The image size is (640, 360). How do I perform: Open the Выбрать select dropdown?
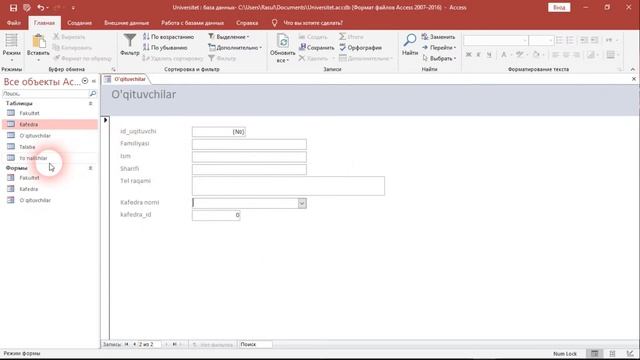(x=439, y=58)
